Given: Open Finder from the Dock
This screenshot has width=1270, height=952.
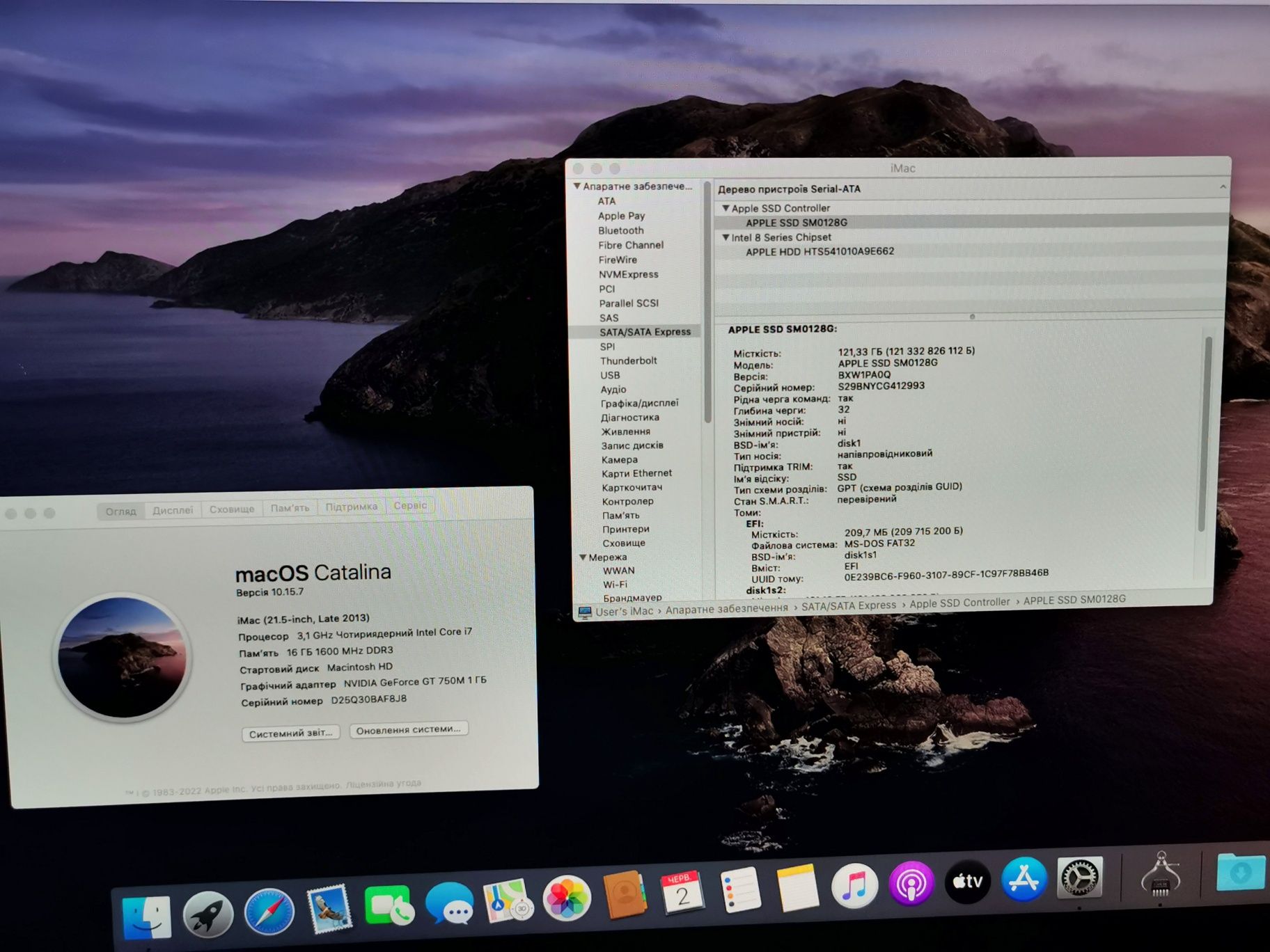Looking at the screenshot, I should pyautogui.click(x=146, y=917).
